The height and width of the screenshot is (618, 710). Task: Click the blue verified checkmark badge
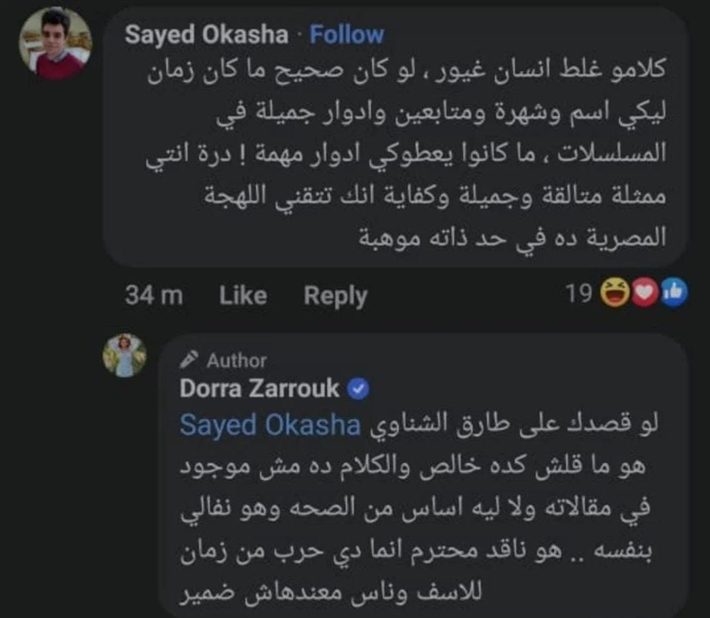click(358, 389)
